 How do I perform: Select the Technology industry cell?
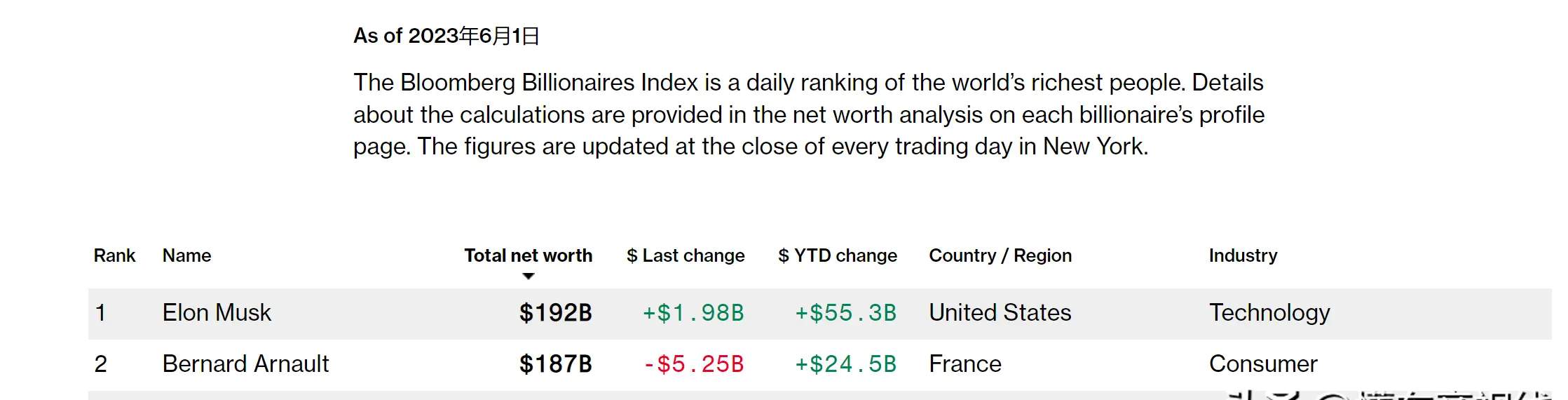1269,312
